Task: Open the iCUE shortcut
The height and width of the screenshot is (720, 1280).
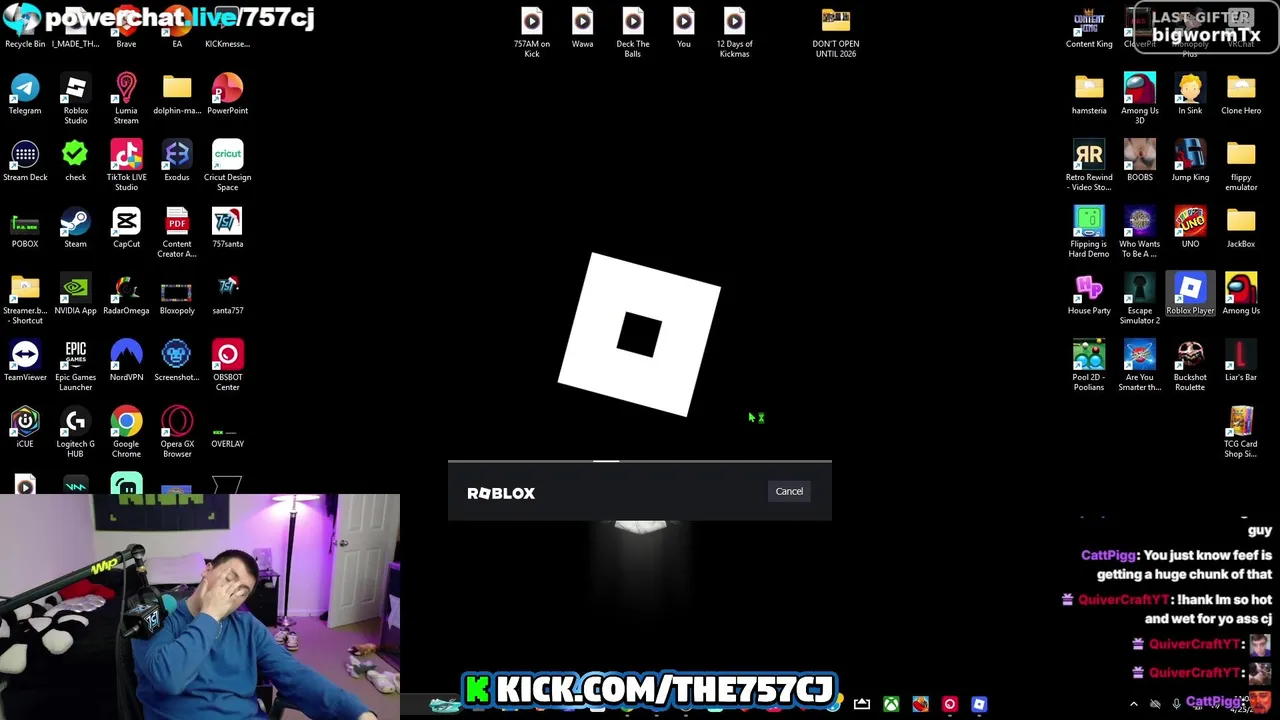Action: [x=25, y=427]
